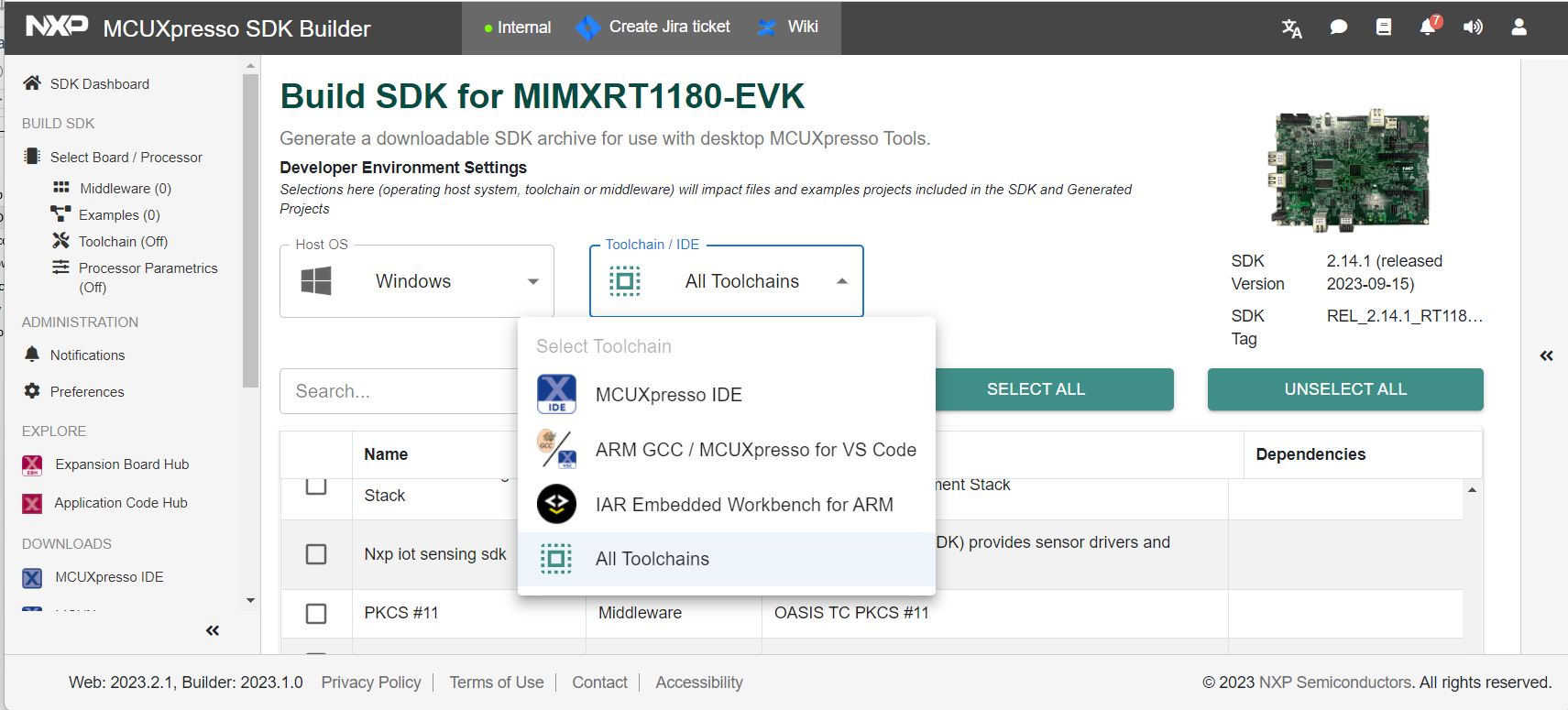This screenshot has width=1568, height=710.
Task: Tick the PKCS #11 checkbox
Action: 316,613
